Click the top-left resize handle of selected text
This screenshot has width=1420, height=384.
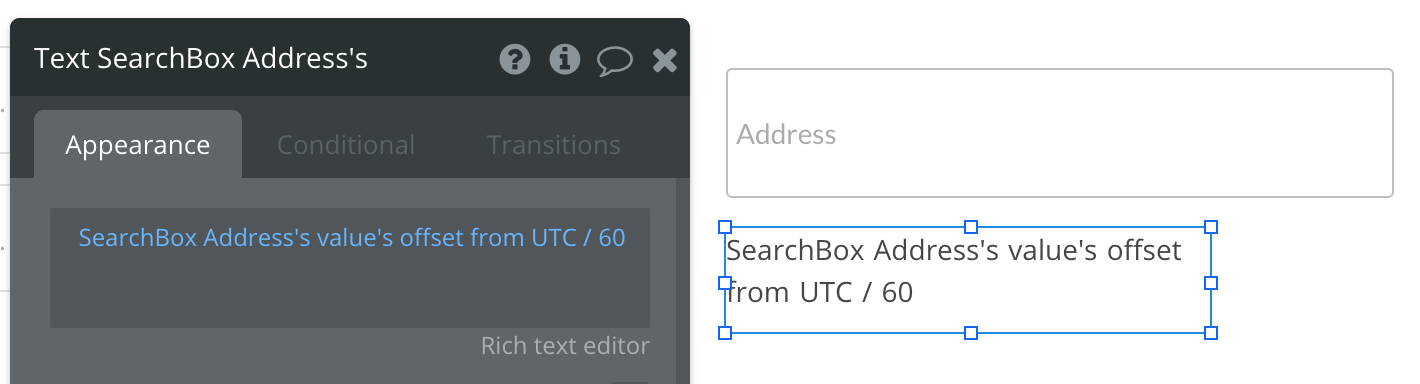pyautogui.click(x=726, y=228)
